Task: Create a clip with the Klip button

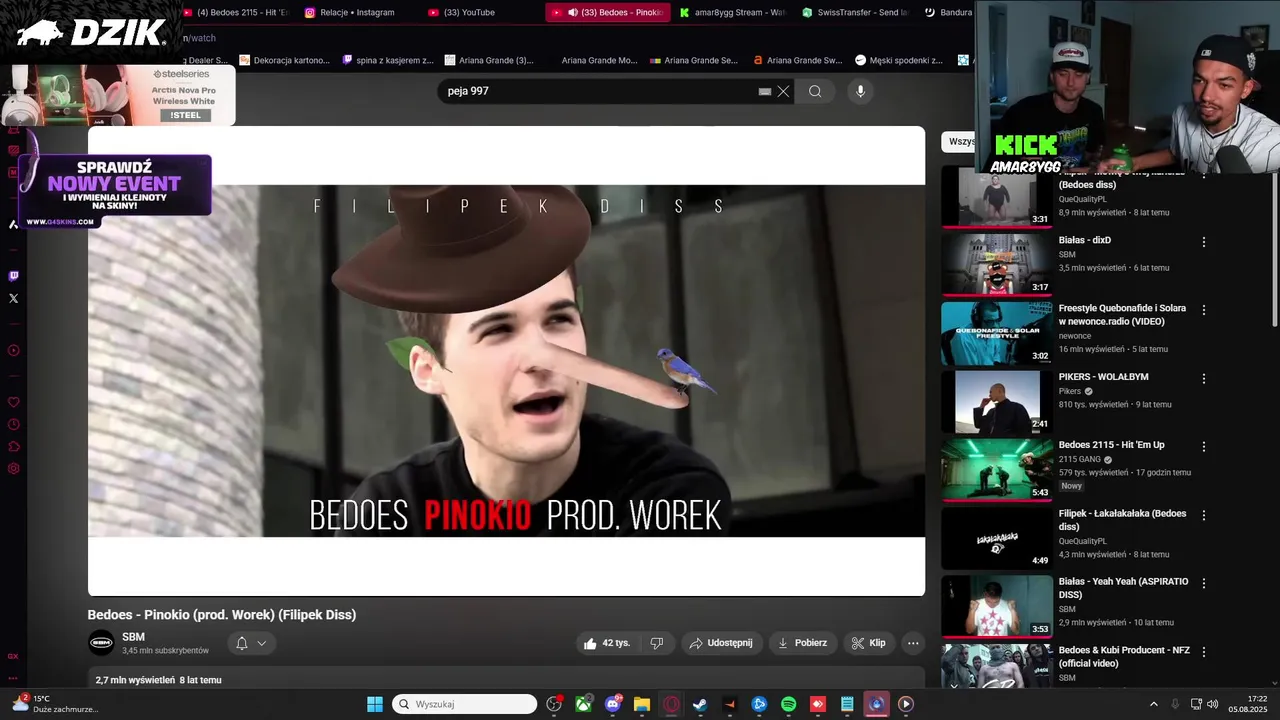Action: (x=868, y=643)
